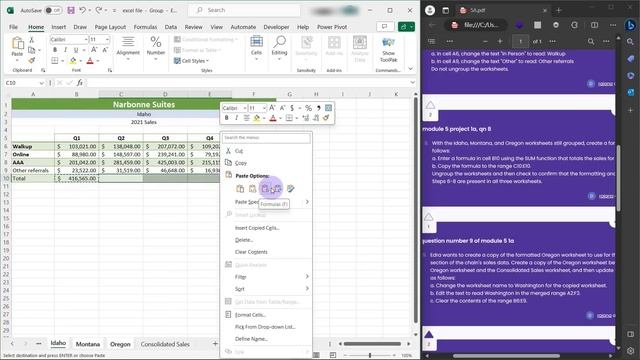Toggle Underline in the ribbon Font group

pyautogui.click(x=76, y=50)
